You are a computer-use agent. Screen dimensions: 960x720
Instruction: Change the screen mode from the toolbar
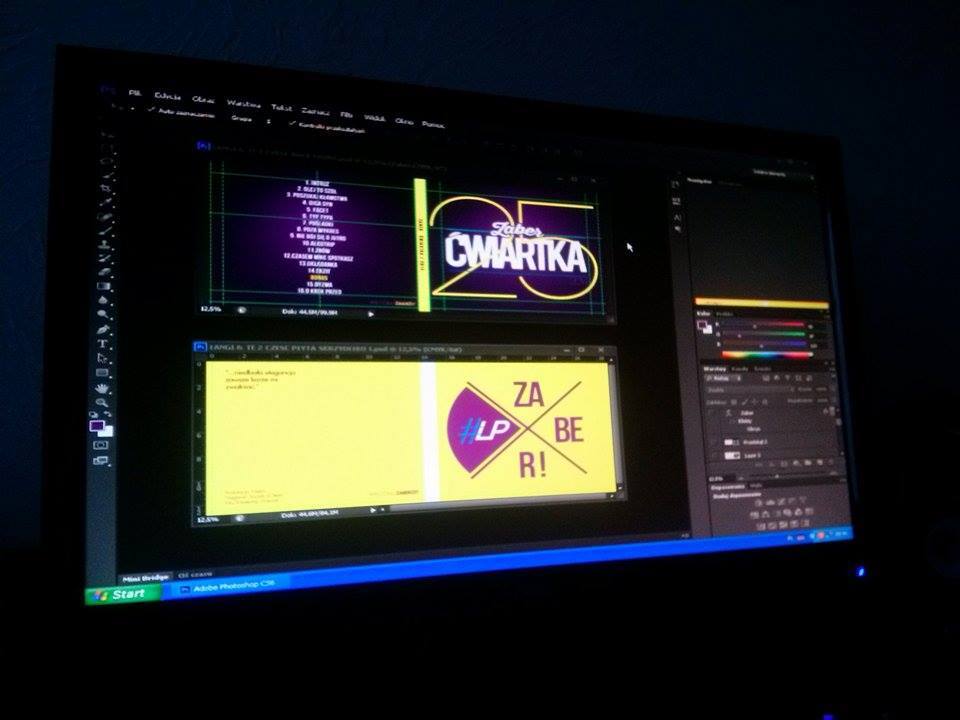click(100, 460)
